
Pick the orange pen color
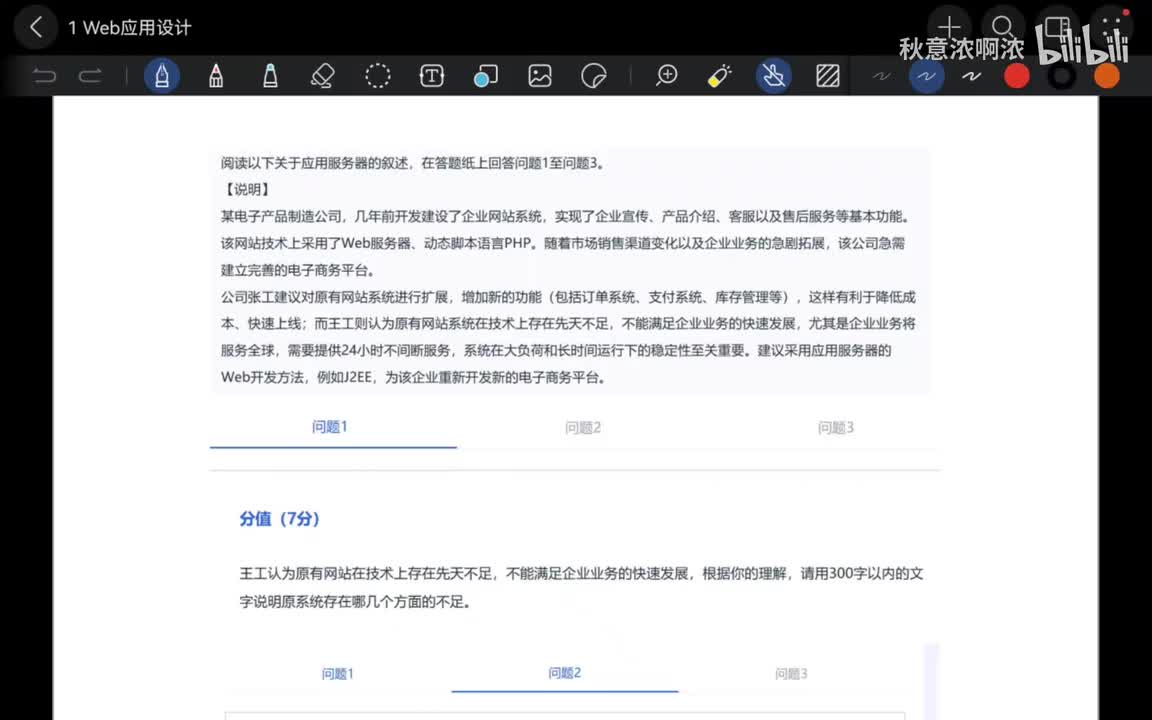pos(1106,76)
